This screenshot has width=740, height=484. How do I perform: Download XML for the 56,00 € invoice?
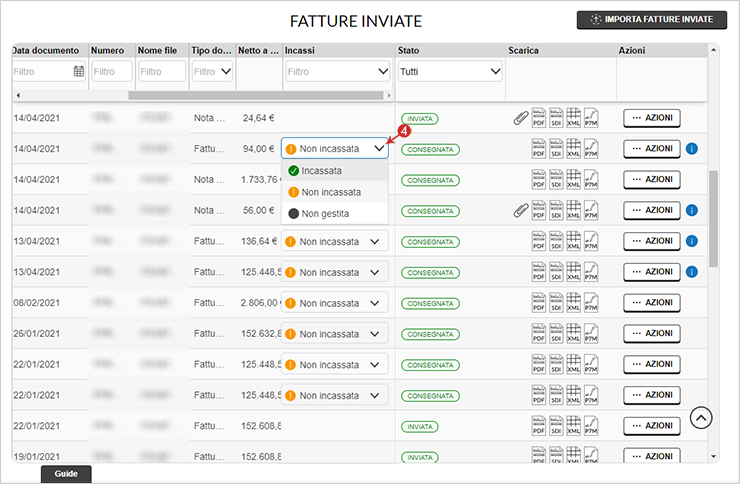click(574, 211)
